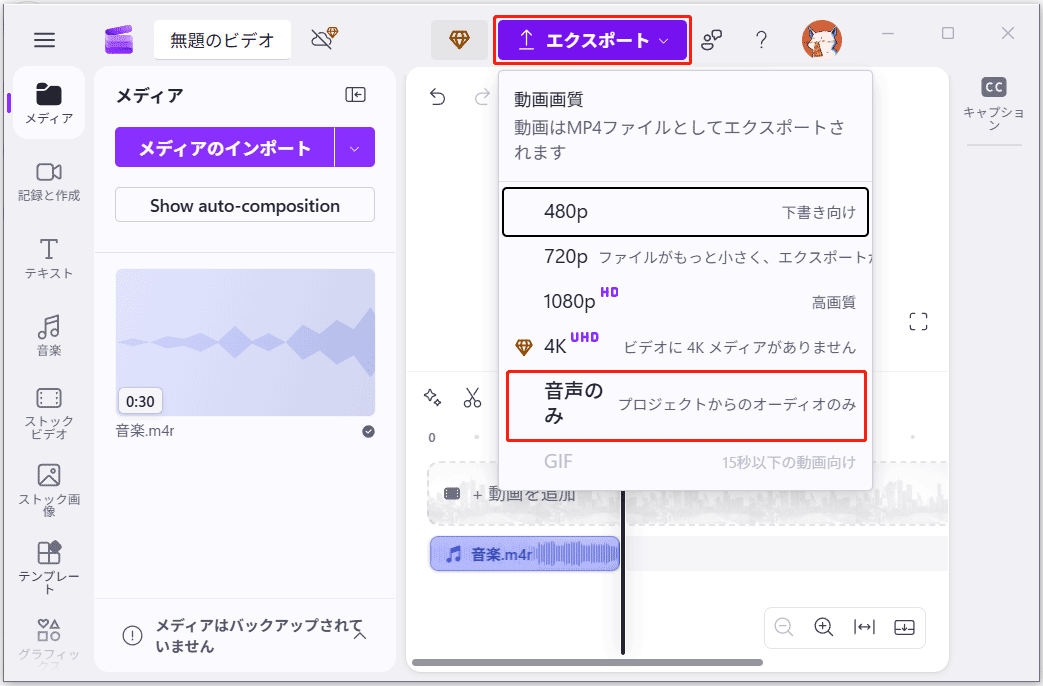Click the fit-timeline-to-screen icon
Image resolution: width=1043 pixels, height=686 pixels.
862,627
